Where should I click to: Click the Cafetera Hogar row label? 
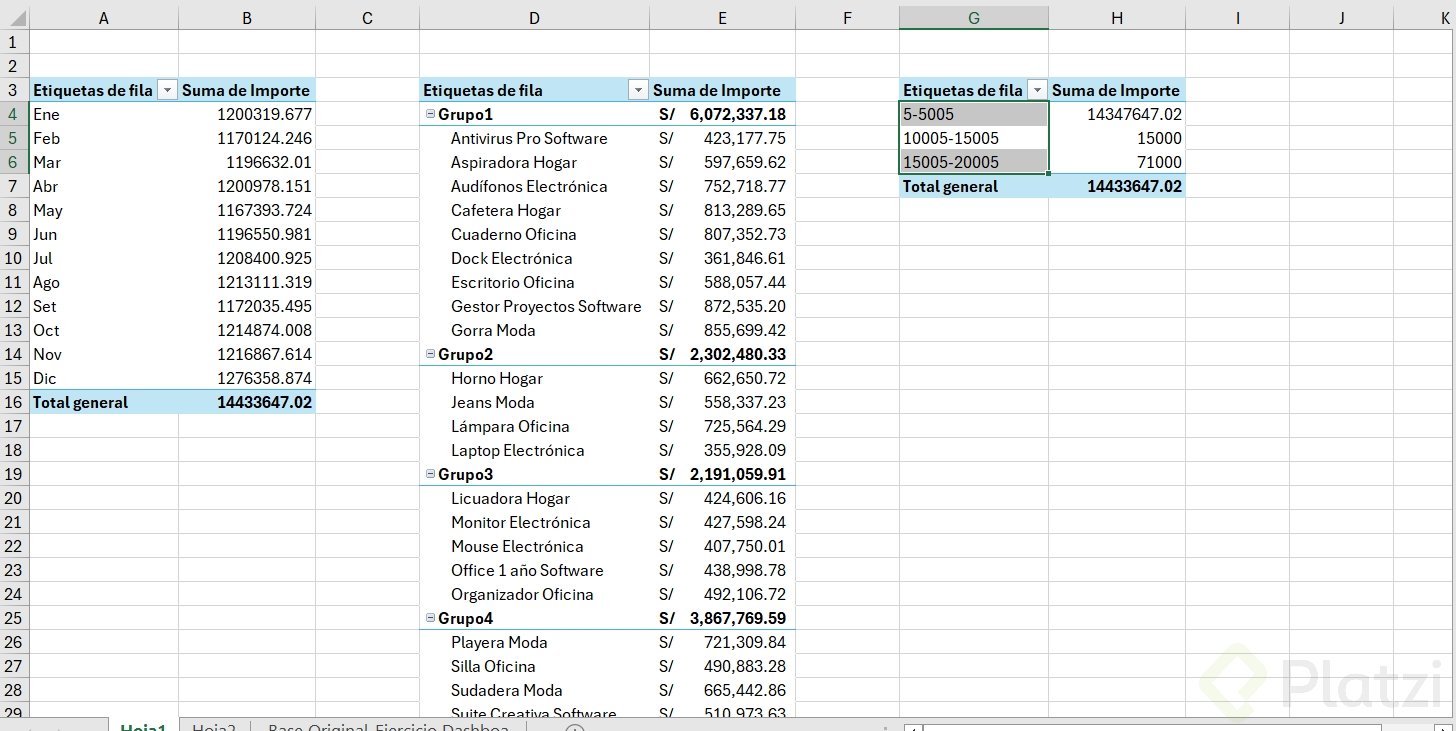tap(506, 210)
